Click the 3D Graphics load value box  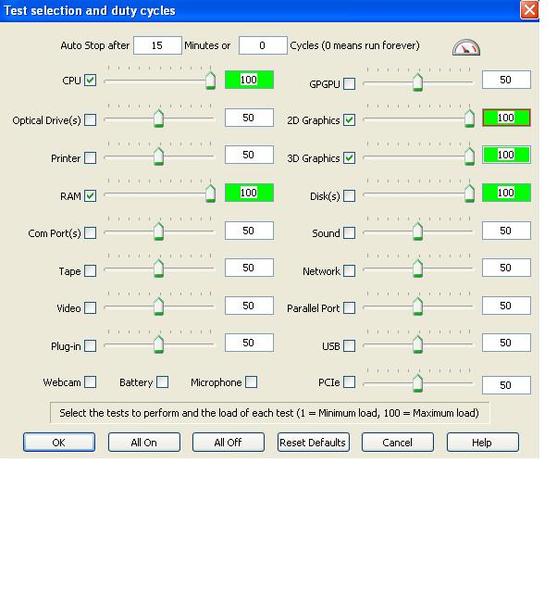(x=506, y=155)
